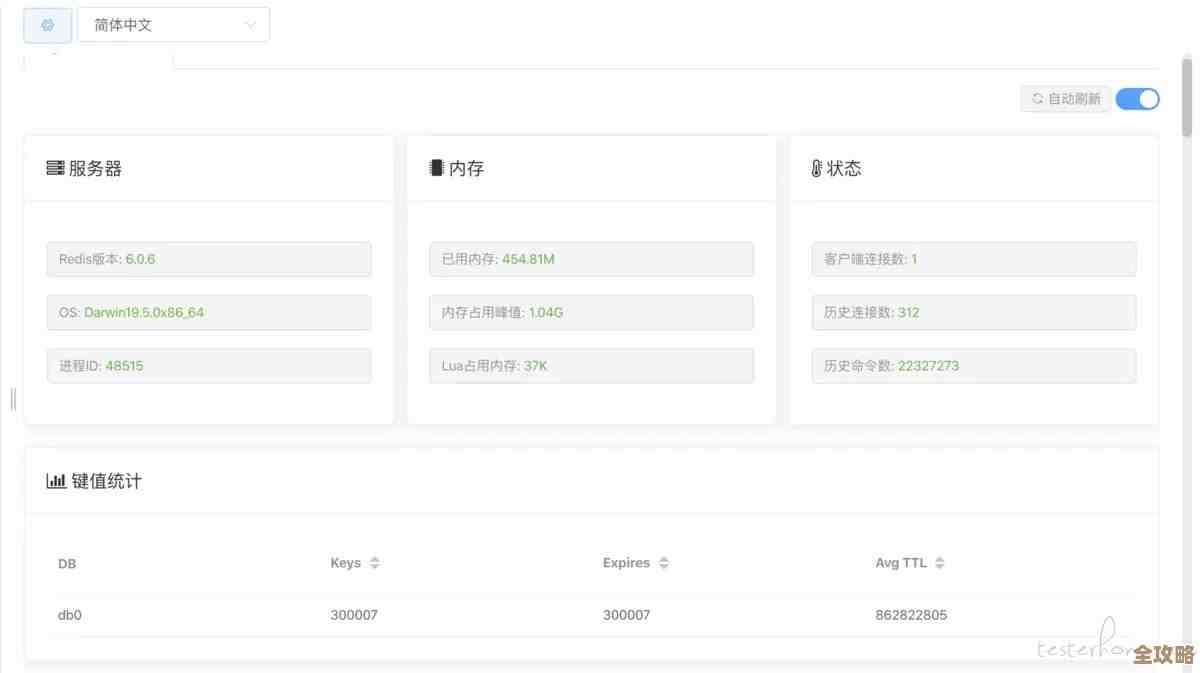Click the 进程ID 48515 info tag
1200x673 pixels.
[x=208, y=366]
